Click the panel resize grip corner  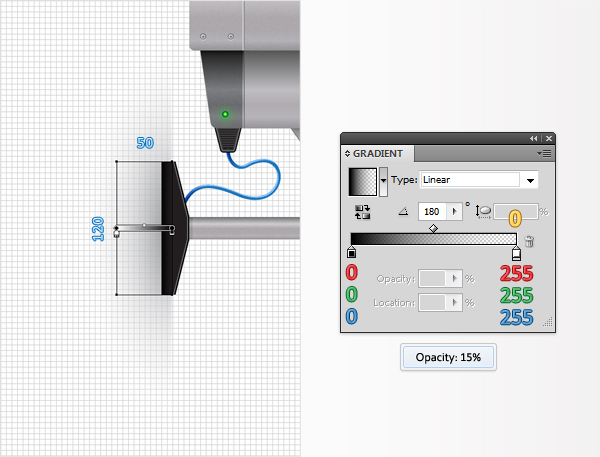pos(548,322)
